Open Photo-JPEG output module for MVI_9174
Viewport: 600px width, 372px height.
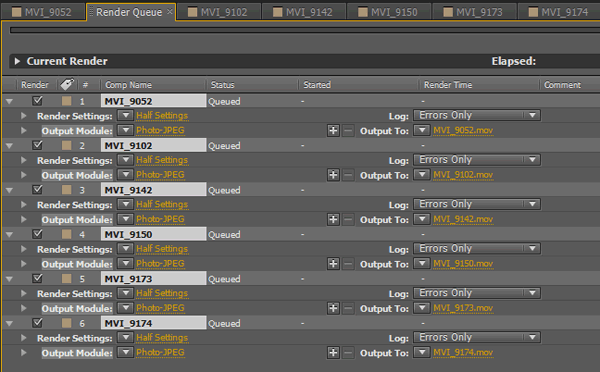click(x=160, y=352)
